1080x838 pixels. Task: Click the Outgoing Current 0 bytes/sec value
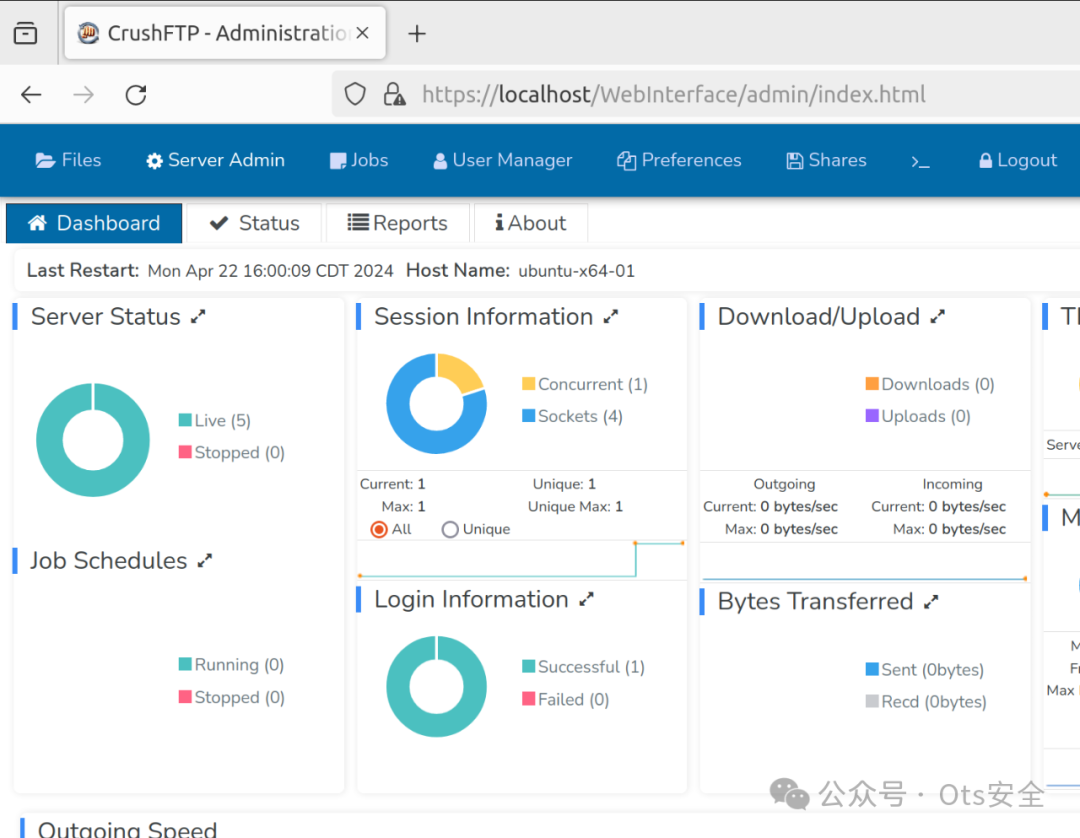coord(799,507)
